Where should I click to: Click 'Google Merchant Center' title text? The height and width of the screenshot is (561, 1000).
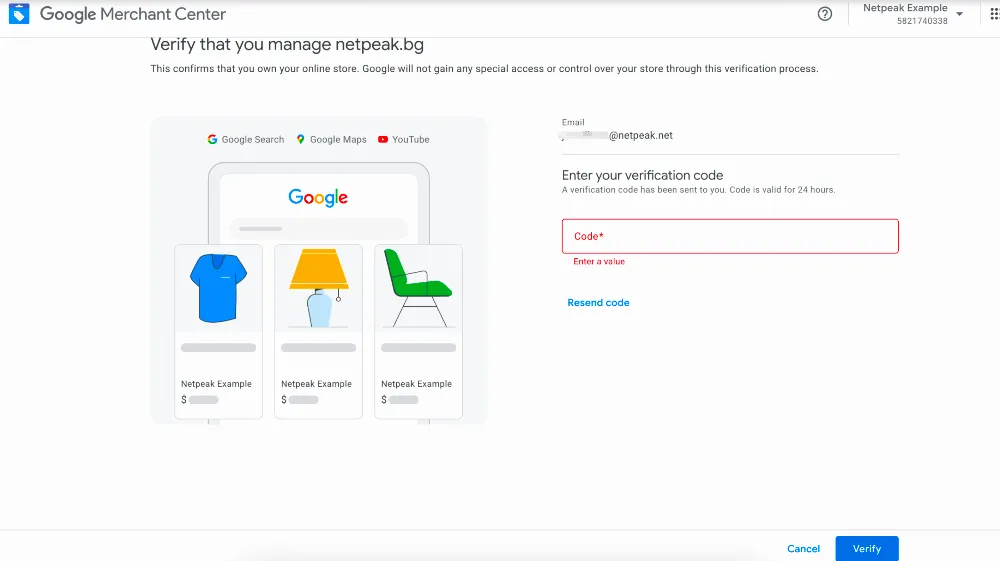(133, 14)
